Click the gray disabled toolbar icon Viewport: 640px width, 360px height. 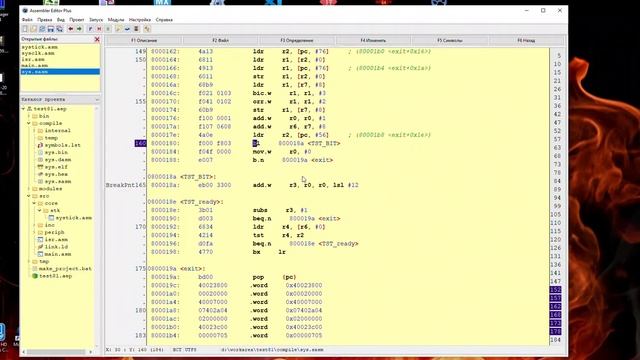(108, 29)
